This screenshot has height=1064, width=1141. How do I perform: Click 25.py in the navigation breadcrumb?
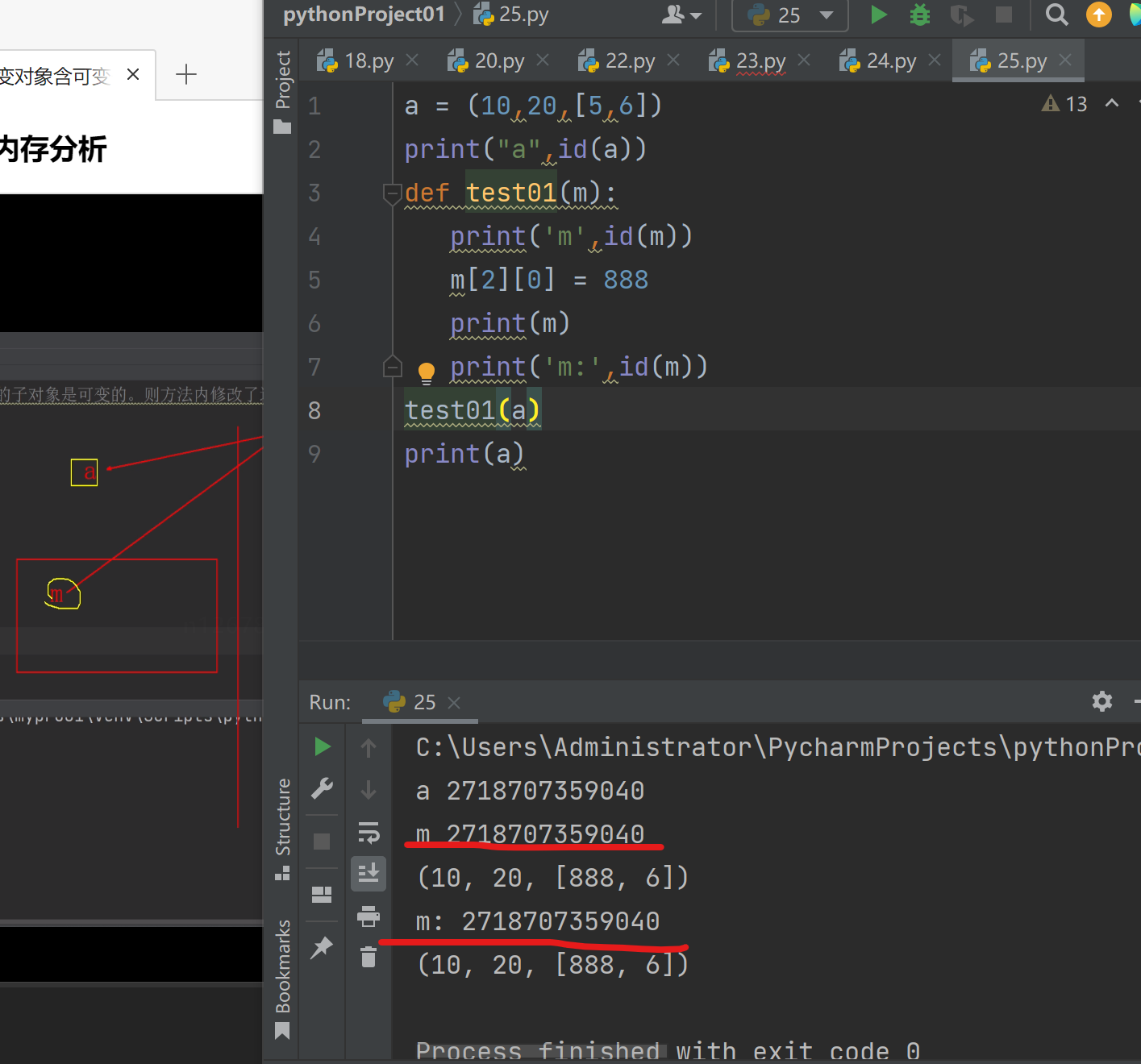click(510, 14)
